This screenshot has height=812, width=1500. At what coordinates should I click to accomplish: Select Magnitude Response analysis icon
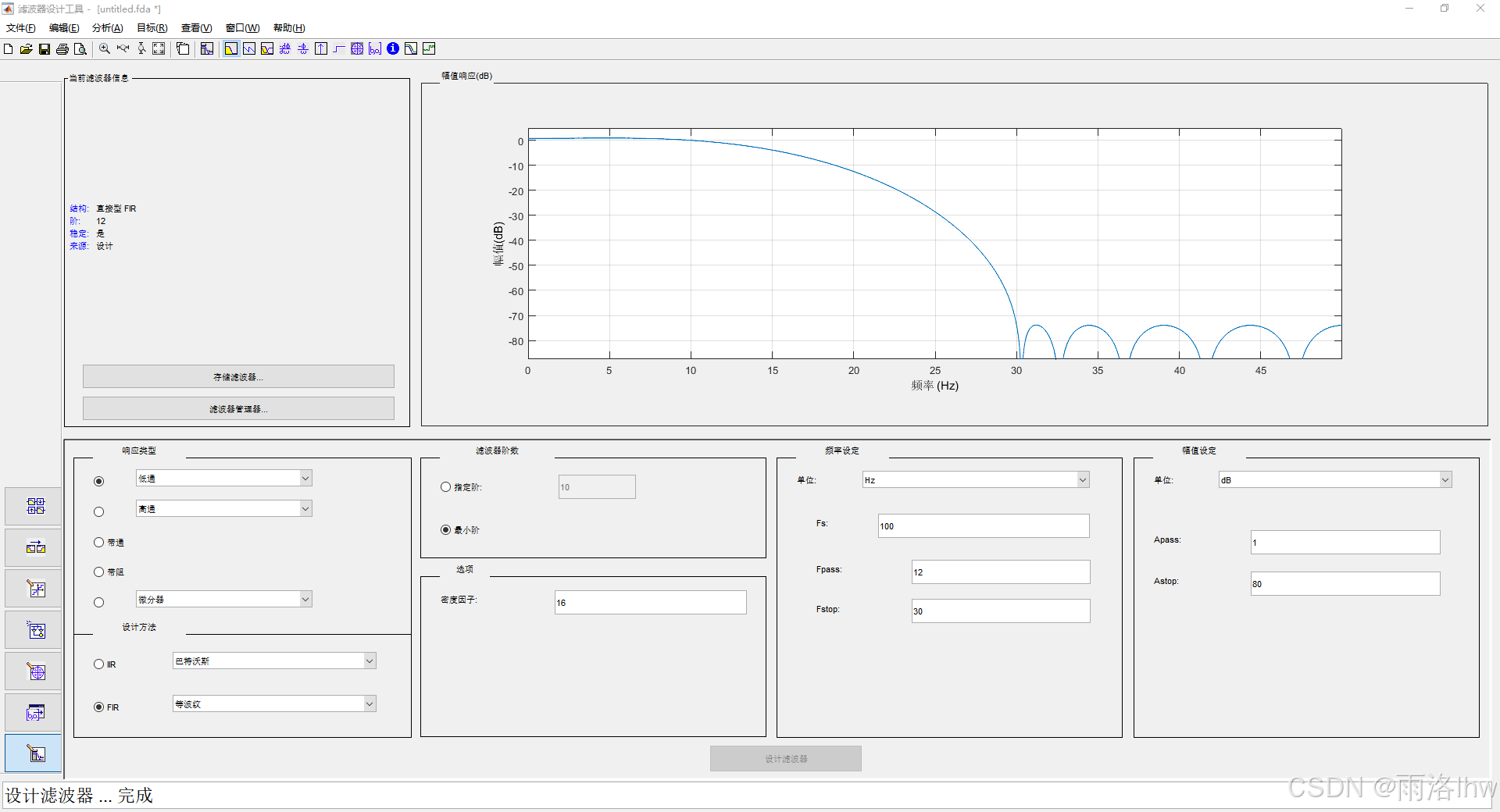pyautogui.click(x=231, y=49)
